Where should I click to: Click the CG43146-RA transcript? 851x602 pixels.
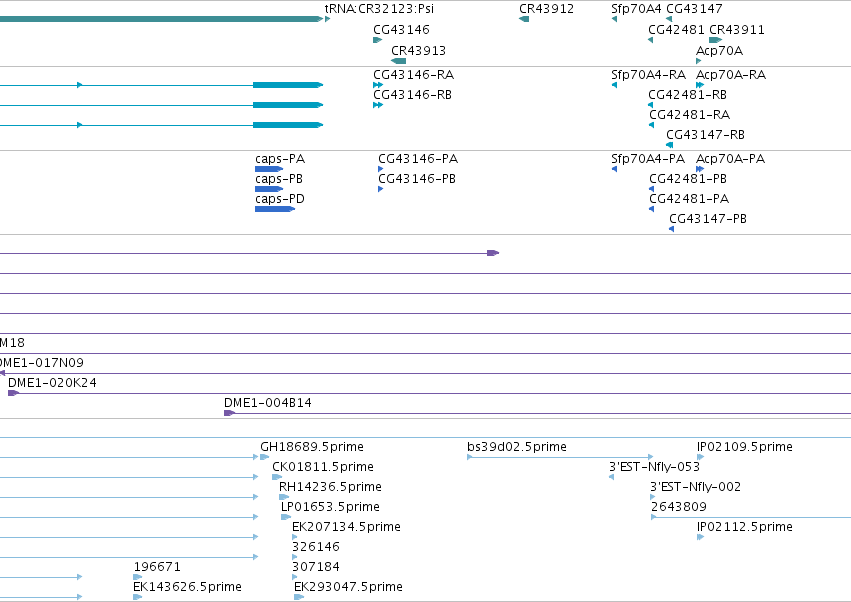tap(378, 85)
